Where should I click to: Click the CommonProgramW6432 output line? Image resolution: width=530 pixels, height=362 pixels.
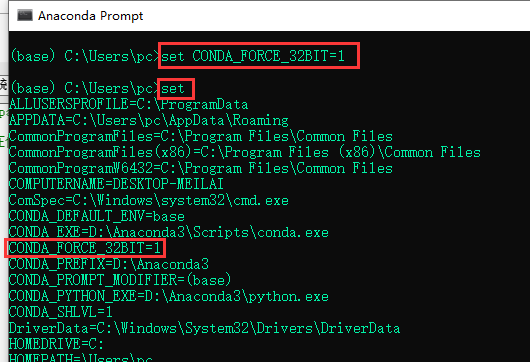point(201,168)
